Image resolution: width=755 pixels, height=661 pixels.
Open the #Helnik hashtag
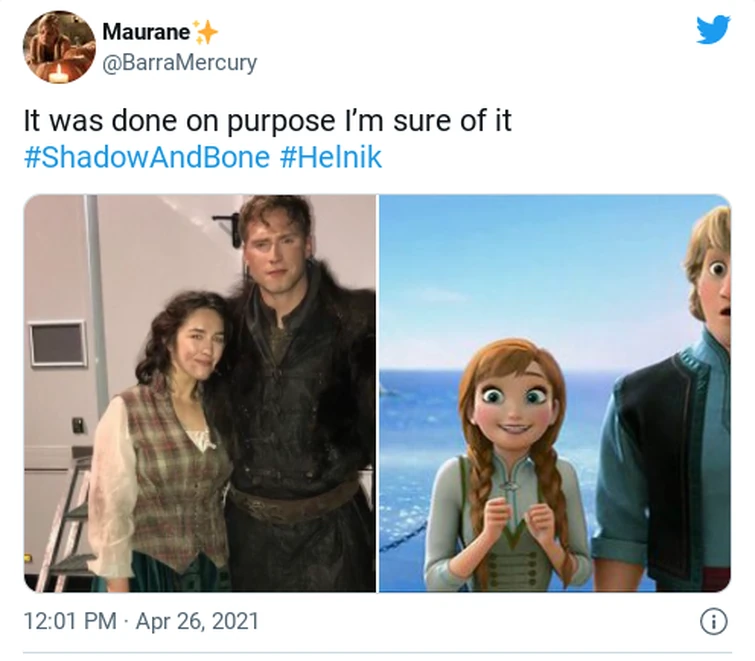click(x=331, y=157)
